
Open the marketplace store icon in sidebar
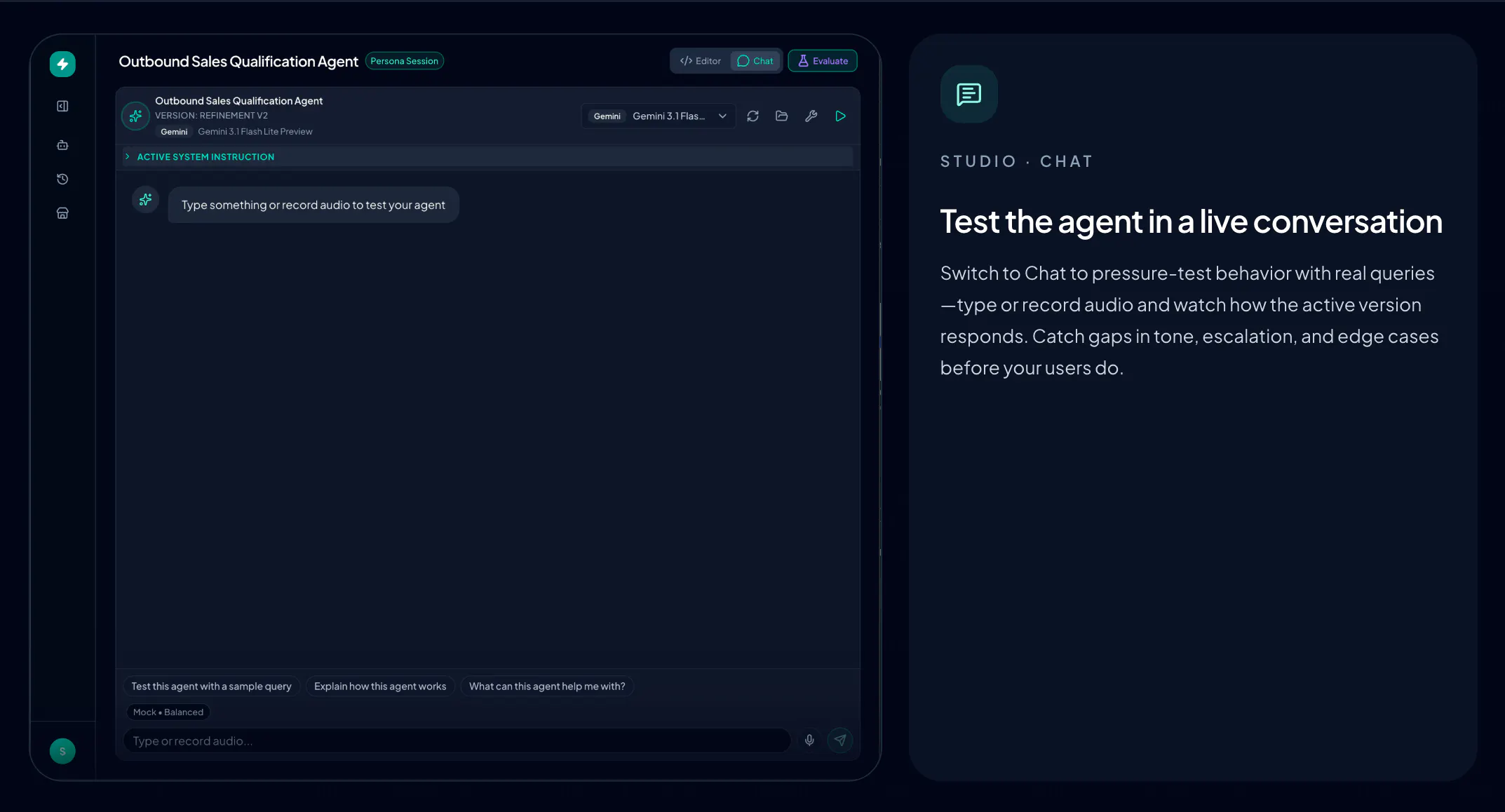[62, 213]
